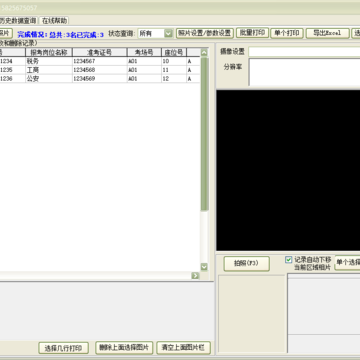Screen dimensions: 360x360
Task: Click the 导出Excel button
Action: point(327,33)
